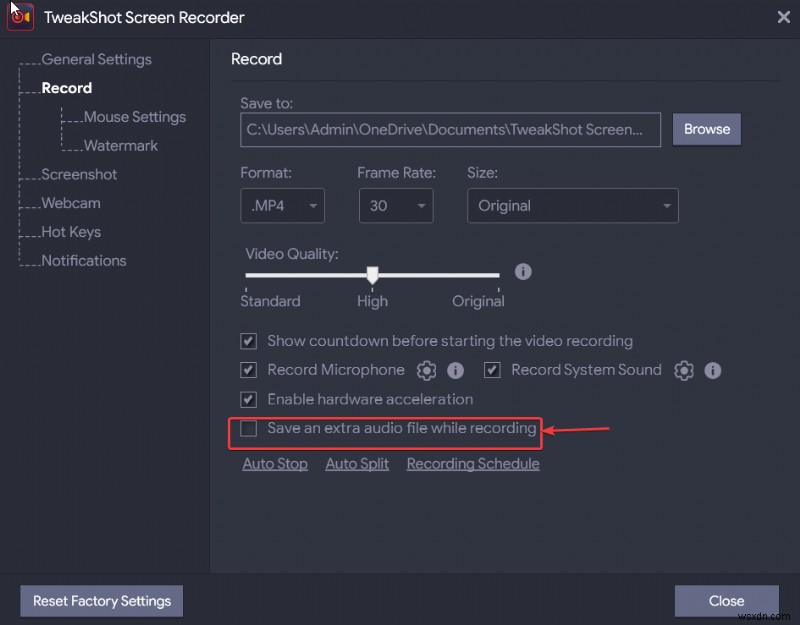The height and width of the screenshot is (625, 800).
Task: Open the Hot Keys section
Action: (71, 232)
